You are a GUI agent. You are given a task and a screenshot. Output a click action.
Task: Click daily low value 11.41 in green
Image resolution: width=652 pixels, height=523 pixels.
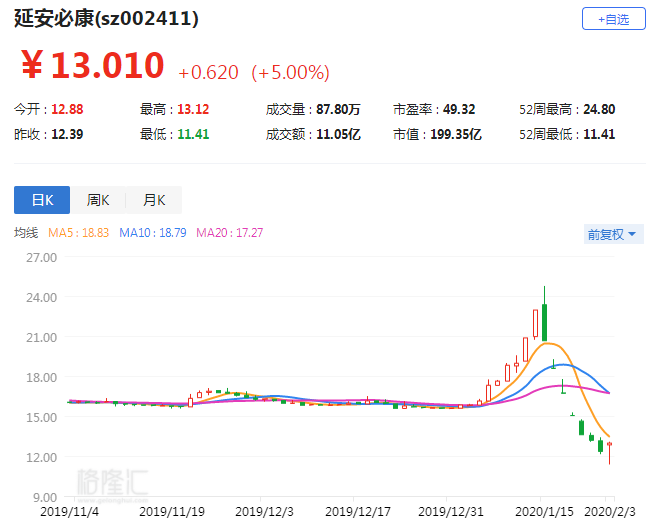click(193, 134)
